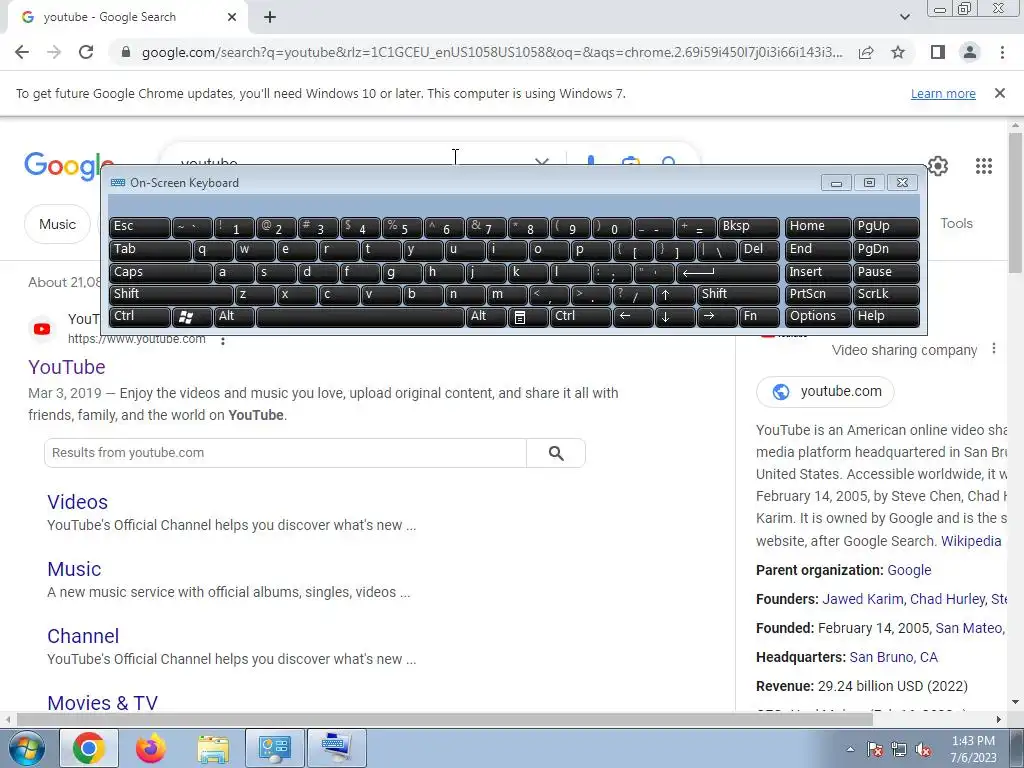This screenshot has height=768, width=1024.
Task: Show hidden system tray icons
Action: click(850, 749)
